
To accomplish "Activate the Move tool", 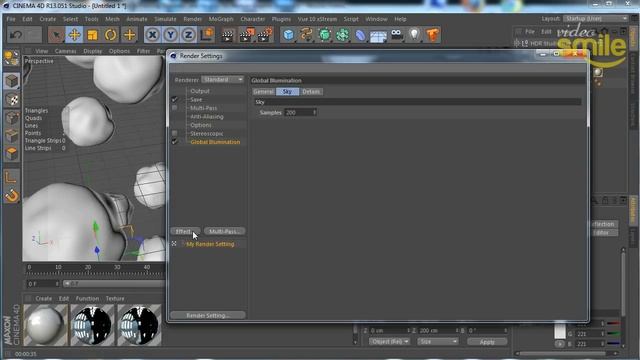I will point(74,35).
